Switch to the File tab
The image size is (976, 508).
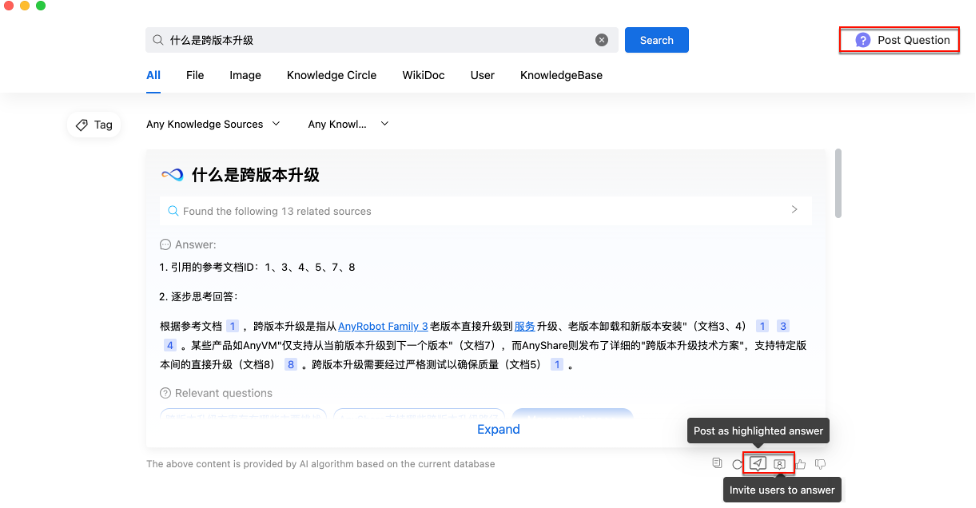[195, 75]
